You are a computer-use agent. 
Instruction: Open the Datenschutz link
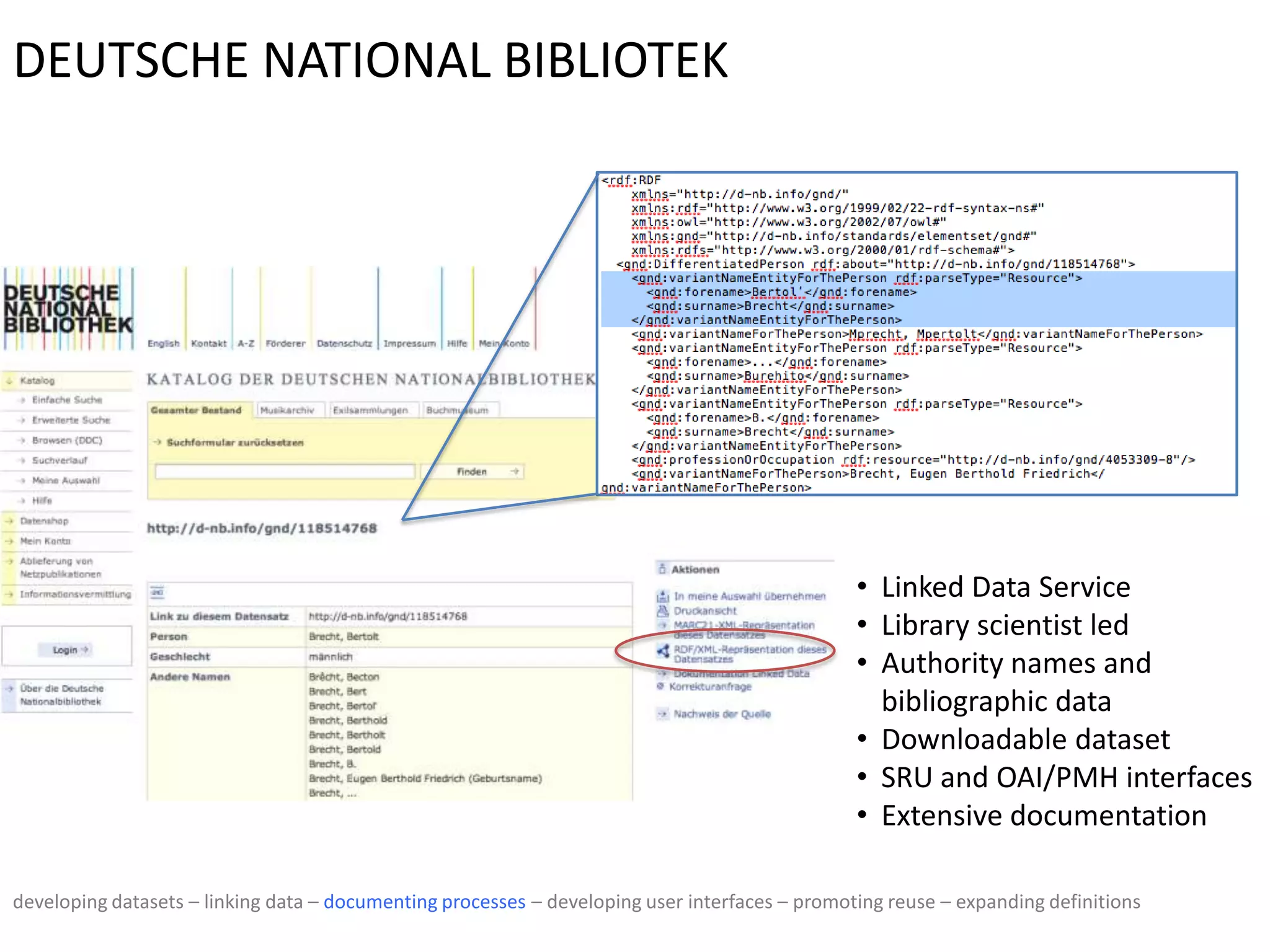344,343
